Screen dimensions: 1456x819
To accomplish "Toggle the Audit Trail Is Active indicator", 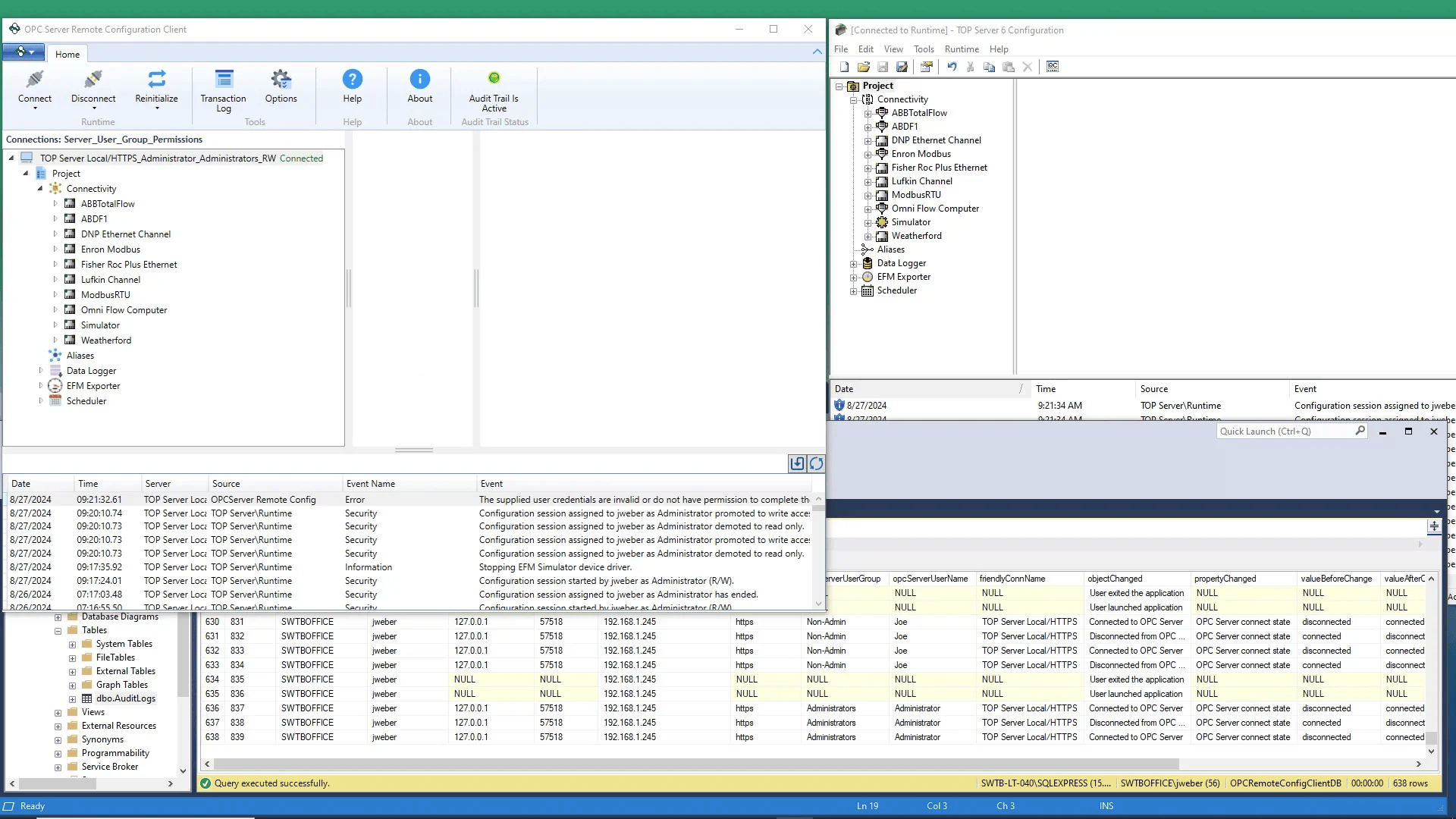I will (494, 85).
